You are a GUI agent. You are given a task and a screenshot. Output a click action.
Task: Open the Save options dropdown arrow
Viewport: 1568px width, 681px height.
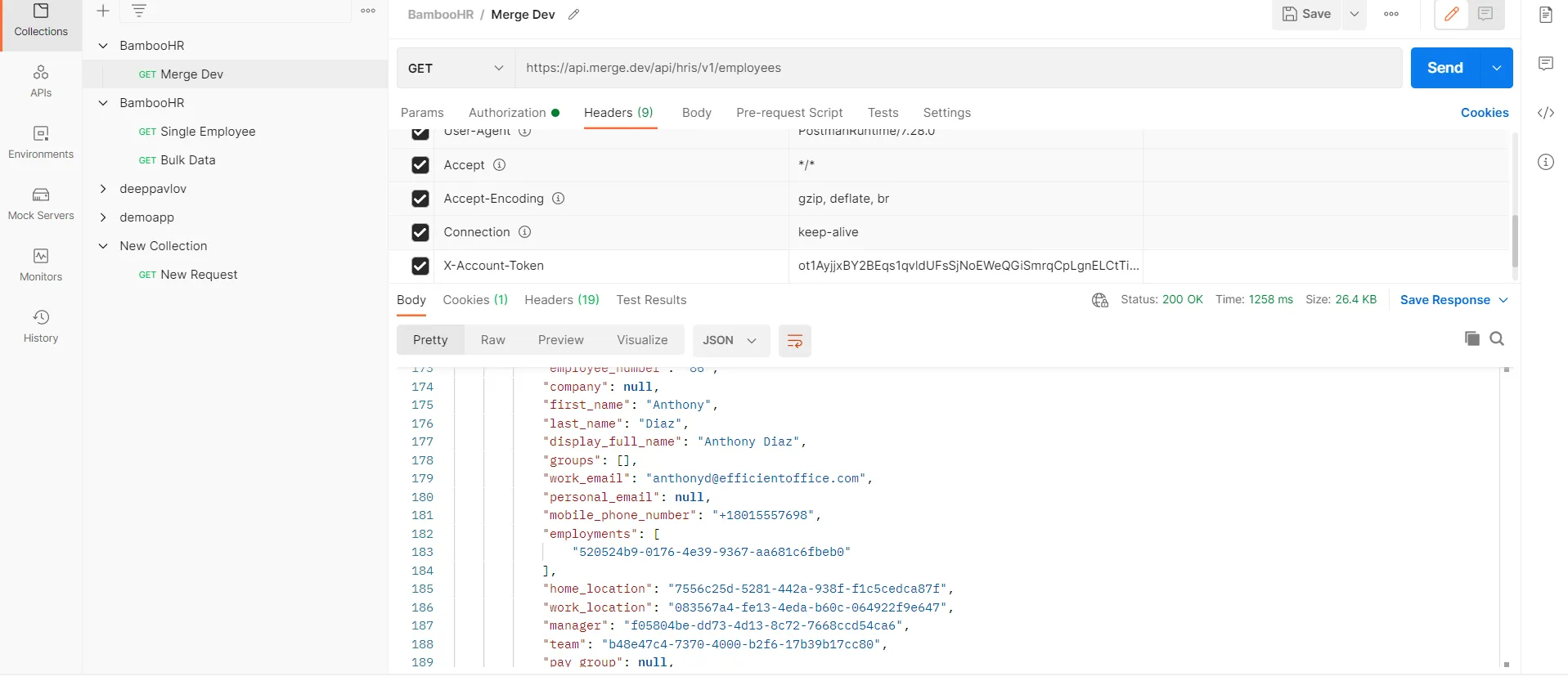(1355, 14)
